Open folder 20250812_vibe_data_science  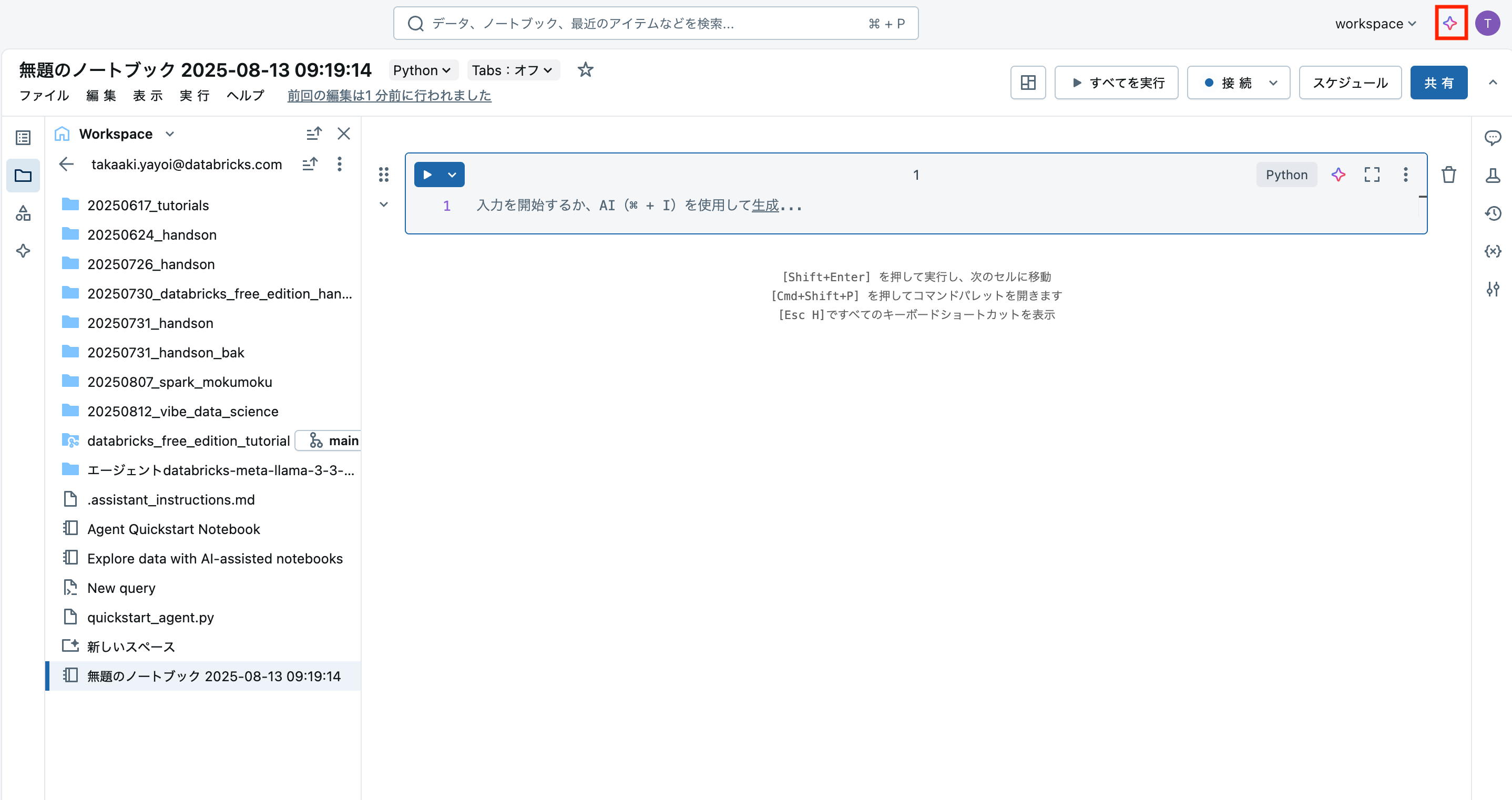182,412
